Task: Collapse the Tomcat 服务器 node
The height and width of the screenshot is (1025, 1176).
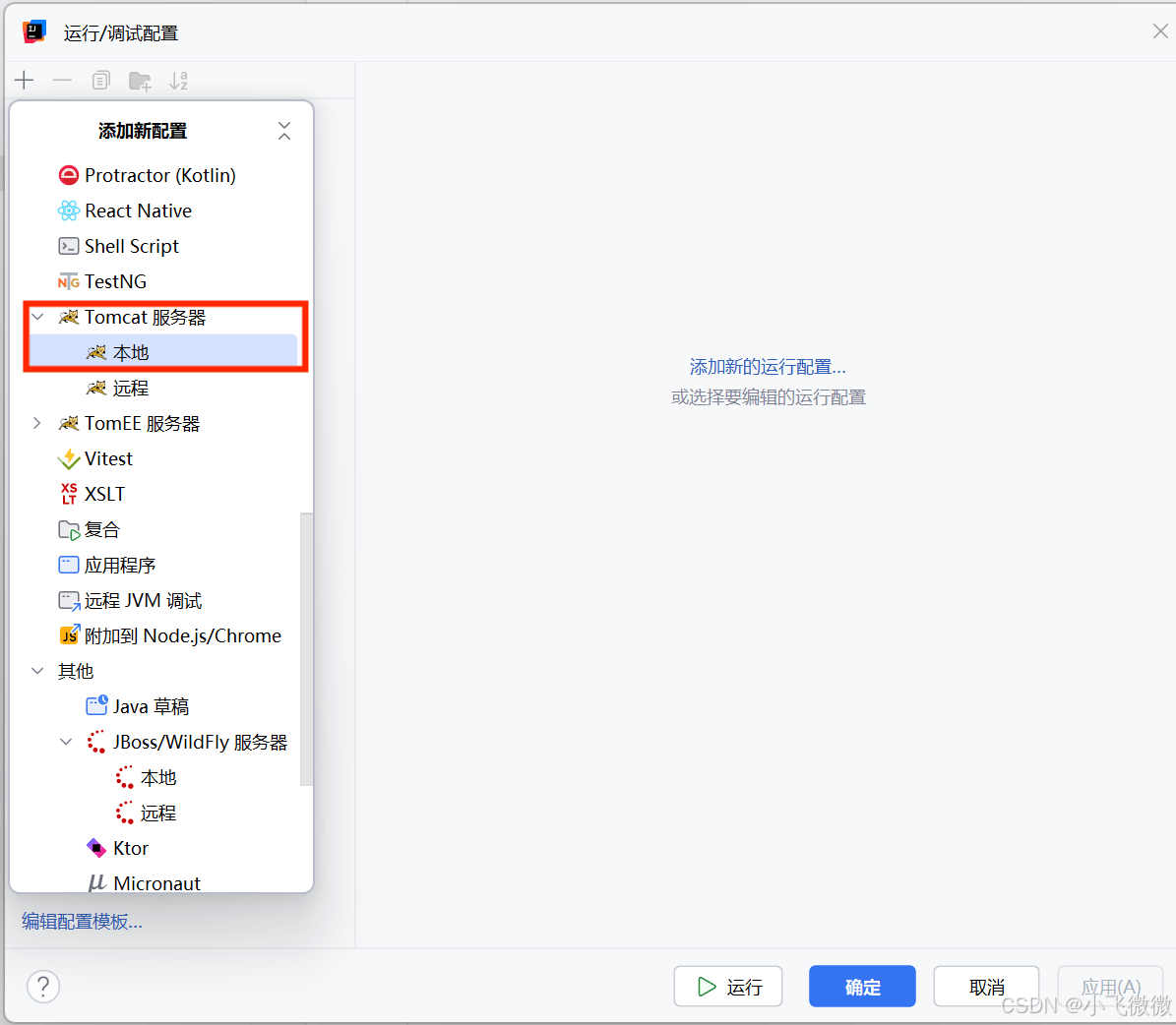Action: click(x=37, y=317)
